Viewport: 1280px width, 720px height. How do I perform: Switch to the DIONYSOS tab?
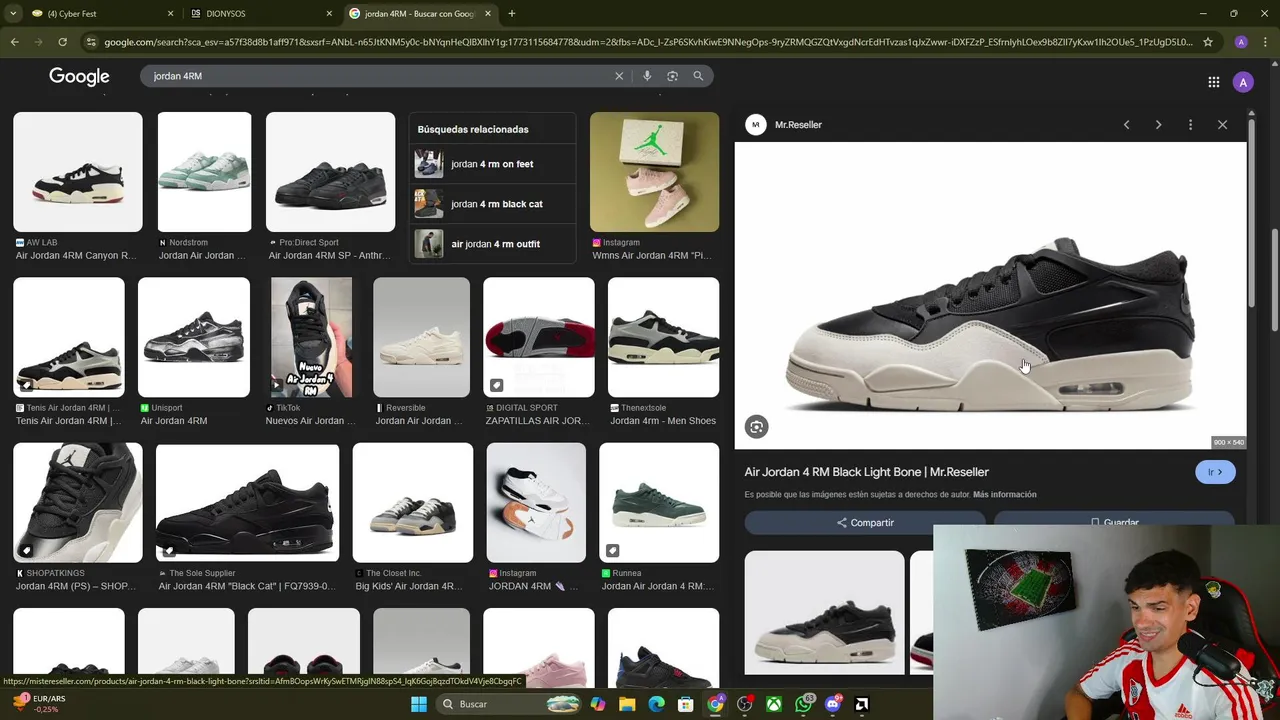[260, 13]
